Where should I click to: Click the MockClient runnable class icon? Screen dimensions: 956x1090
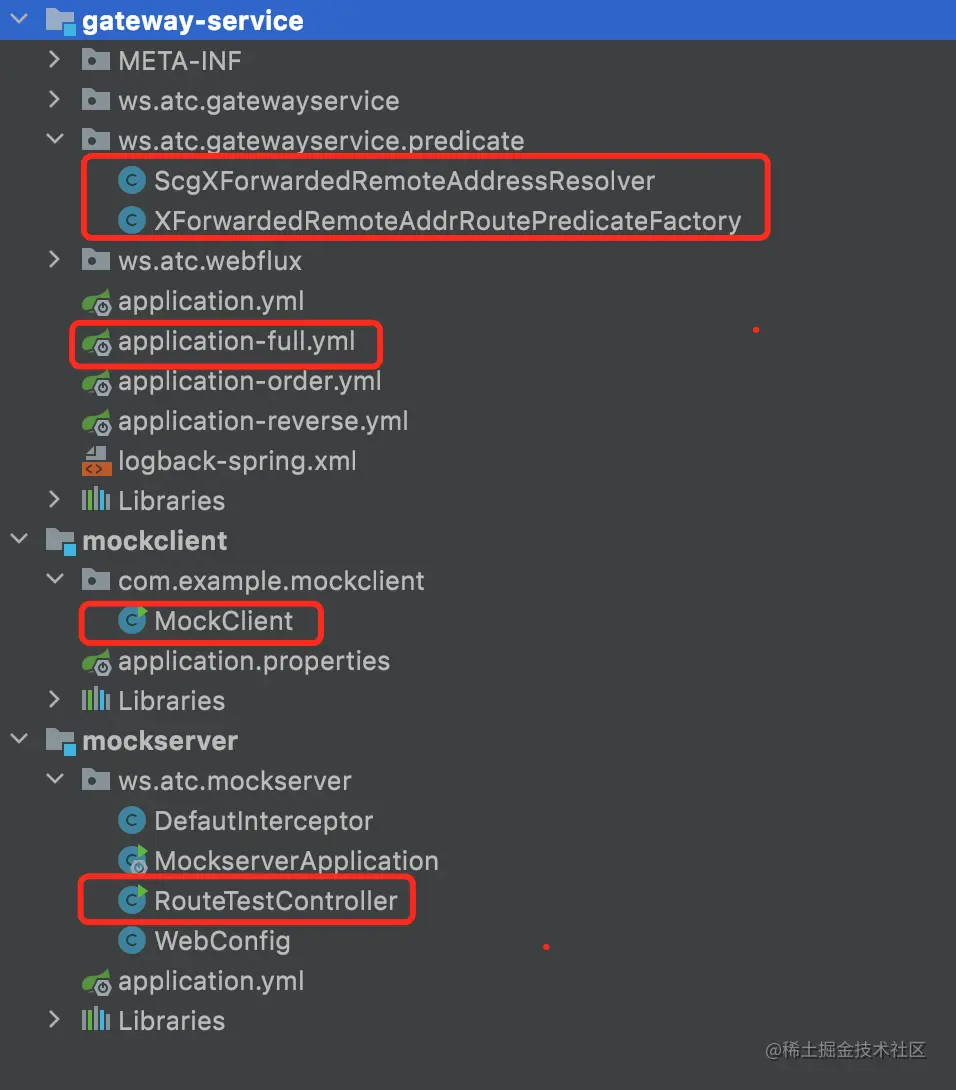pos(131,620)
